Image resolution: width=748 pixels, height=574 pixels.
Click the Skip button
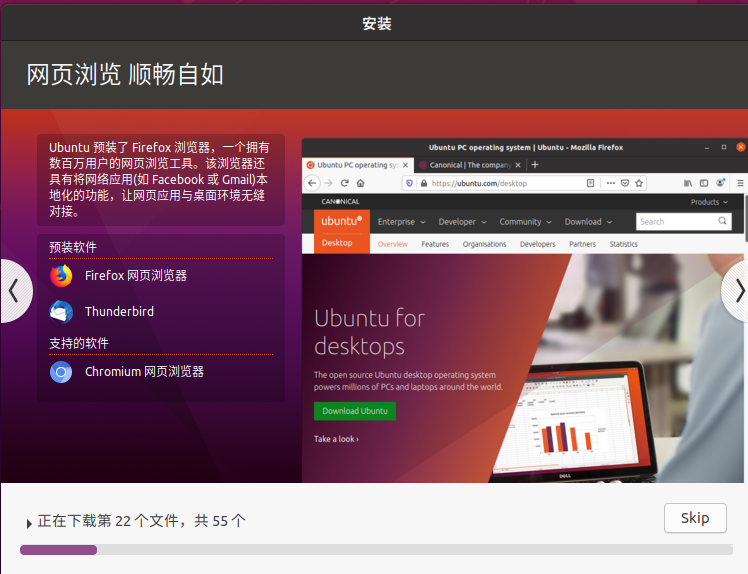pyautogui.click(x=695, y=518)
